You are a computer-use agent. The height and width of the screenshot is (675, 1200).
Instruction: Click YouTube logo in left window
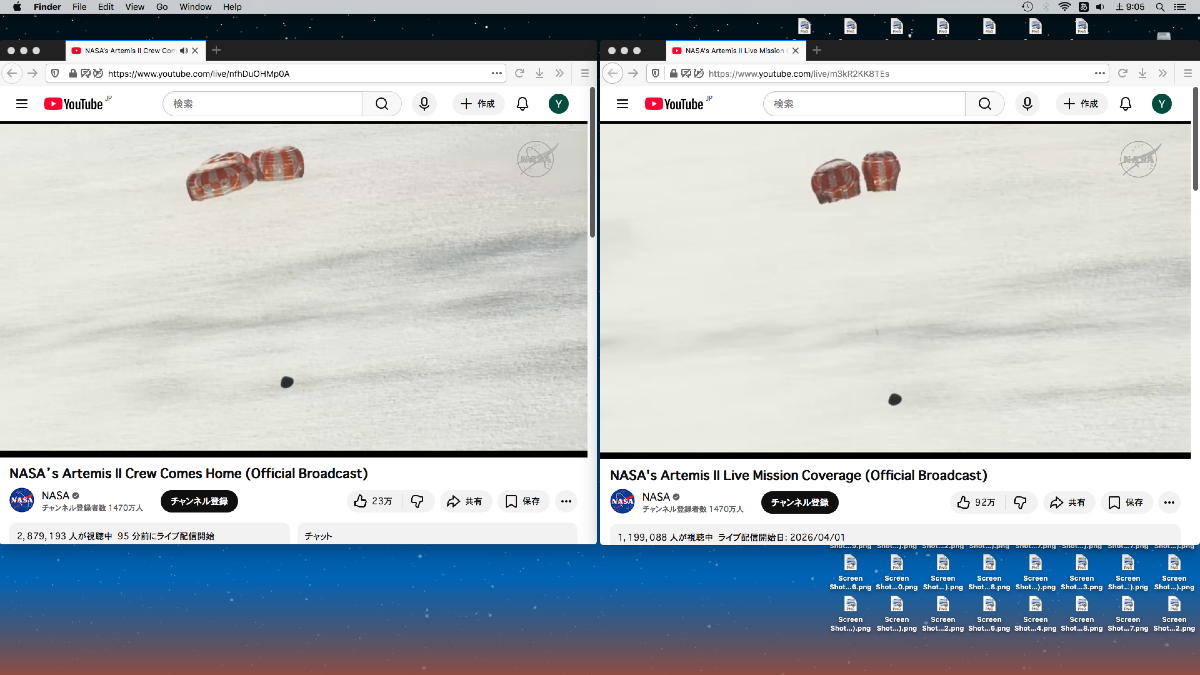coord(73,104)
